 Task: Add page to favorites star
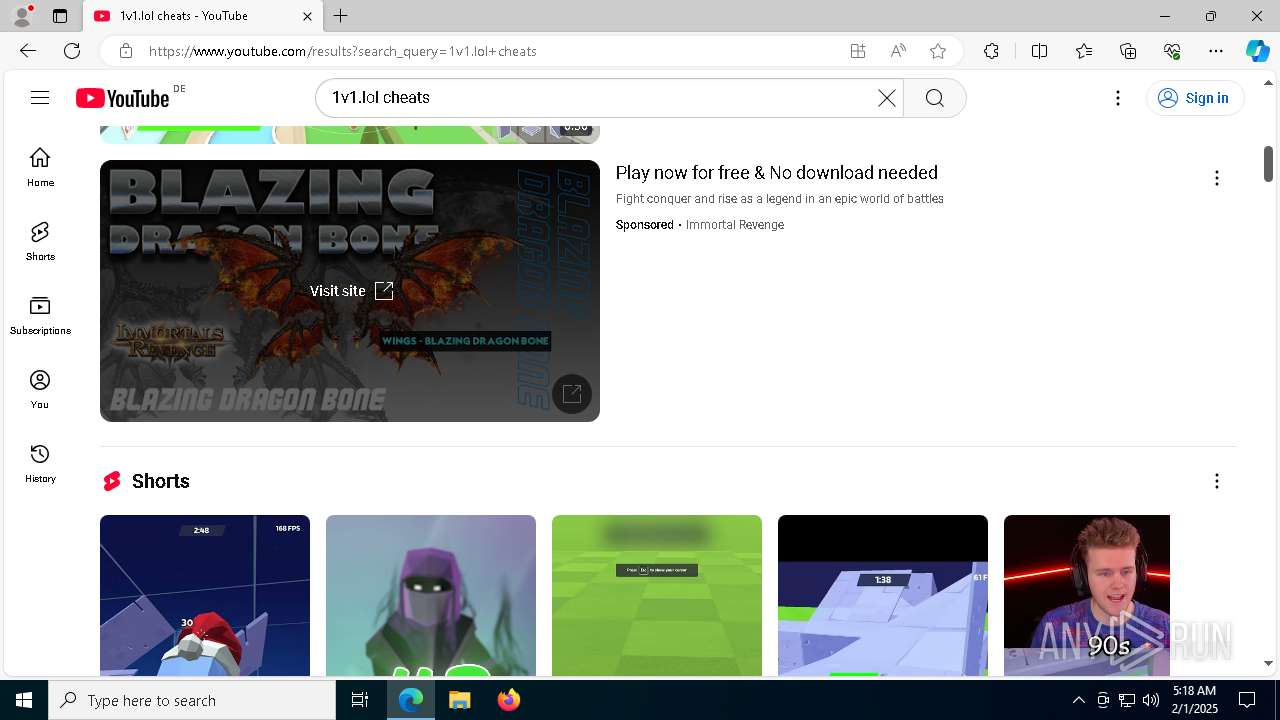click(938, 51)
